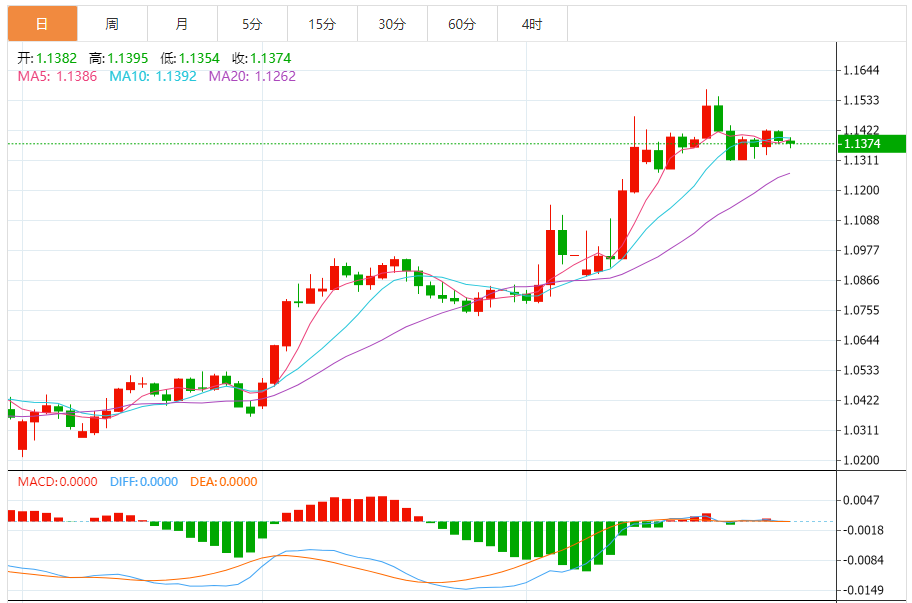Screen dimensions: 912x603
Task: Click the 1.0200 price axis label
Action: (861, 460)
